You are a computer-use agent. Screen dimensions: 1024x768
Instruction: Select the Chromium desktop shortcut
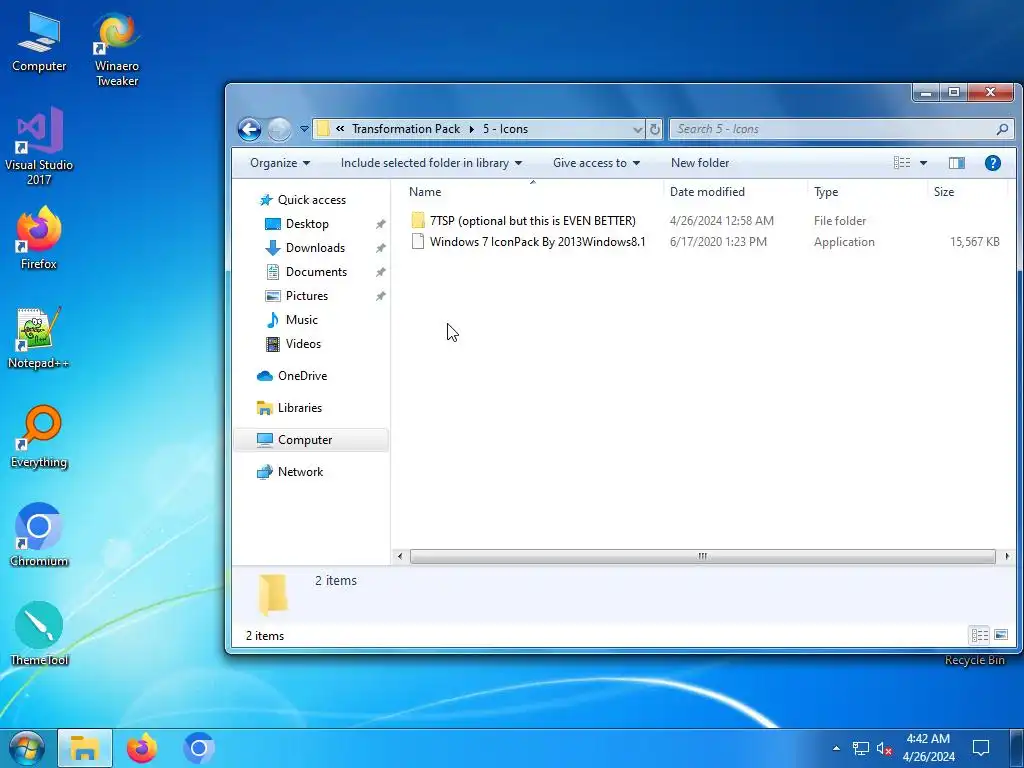(39, 535)
